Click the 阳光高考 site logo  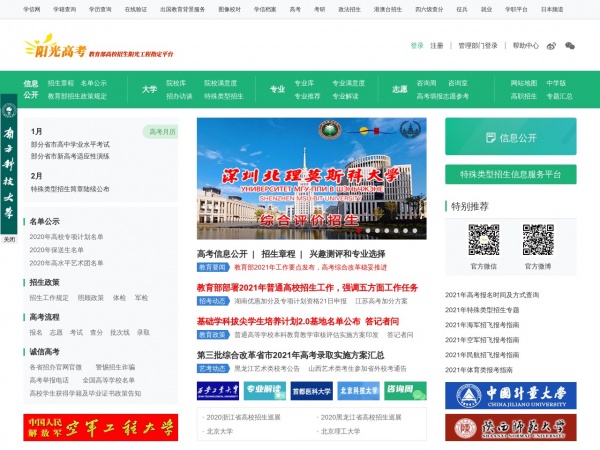[x=54, y=45]
